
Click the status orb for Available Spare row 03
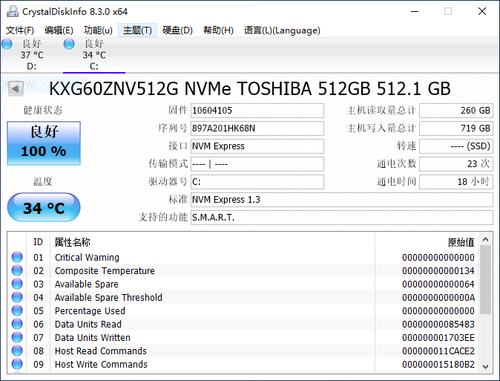click(x=17, y=284)
